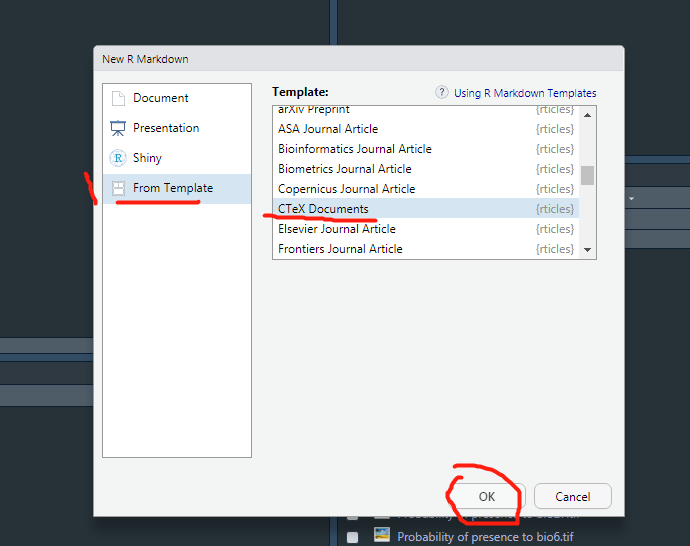Select the Shiny option in sidebar
This screenshot has width=690, height=546.
pos(176,158)
